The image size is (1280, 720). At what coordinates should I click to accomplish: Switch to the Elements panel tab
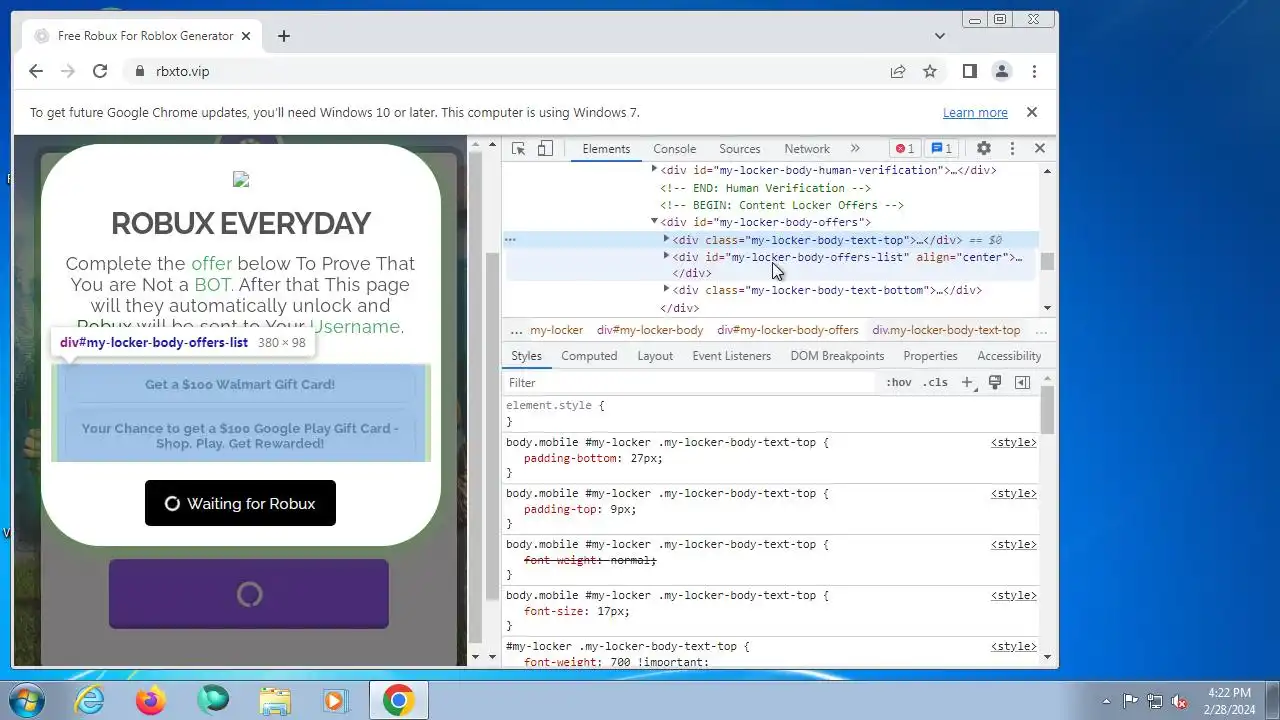pyautogui.click(x=606, y=148)
